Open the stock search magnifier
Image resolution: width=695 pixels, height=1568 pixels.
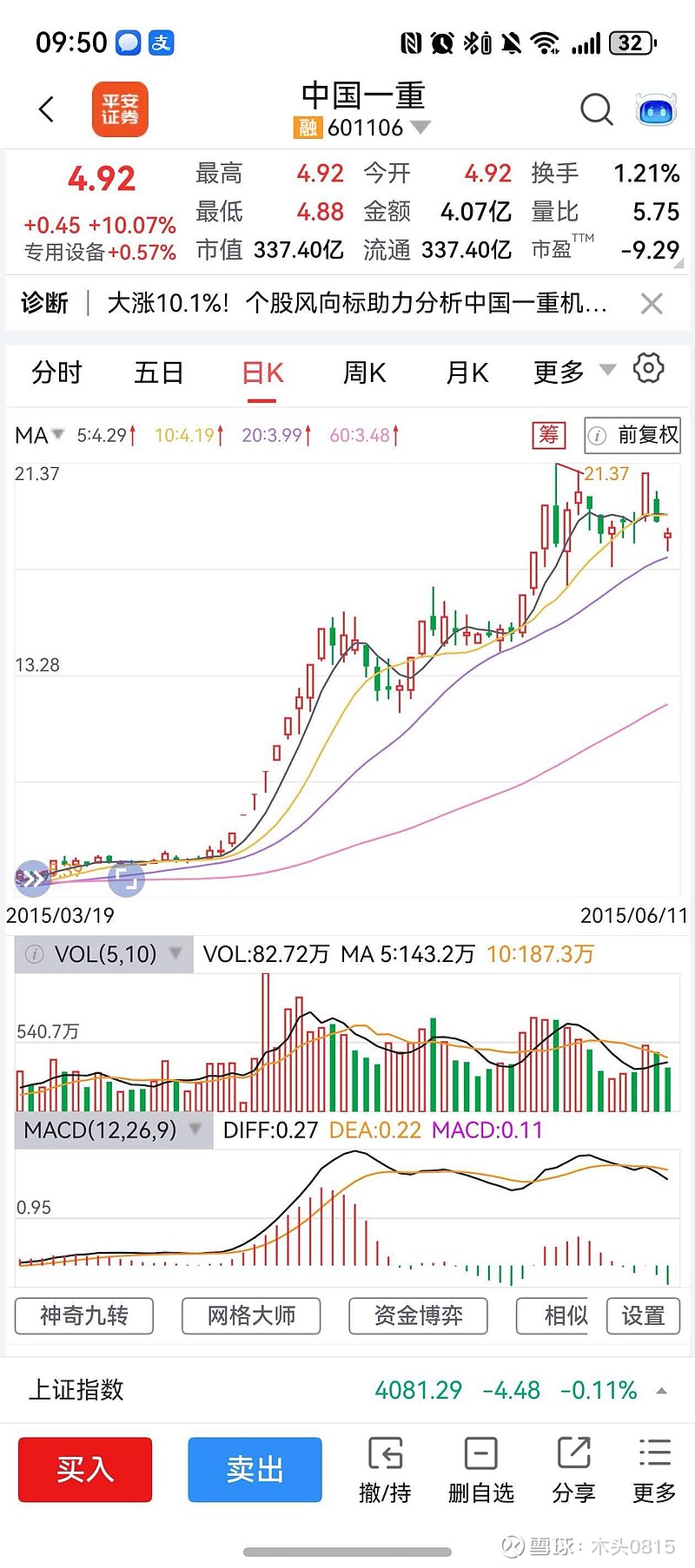click(596, 109)
